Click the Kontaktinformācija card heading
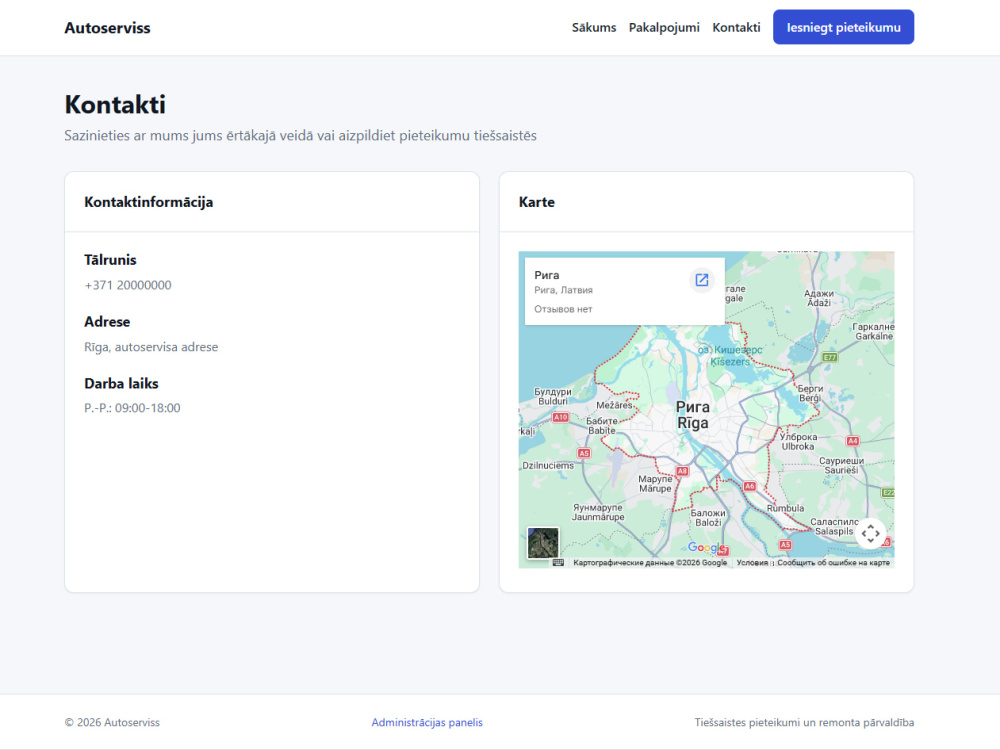 click(149, 202)
